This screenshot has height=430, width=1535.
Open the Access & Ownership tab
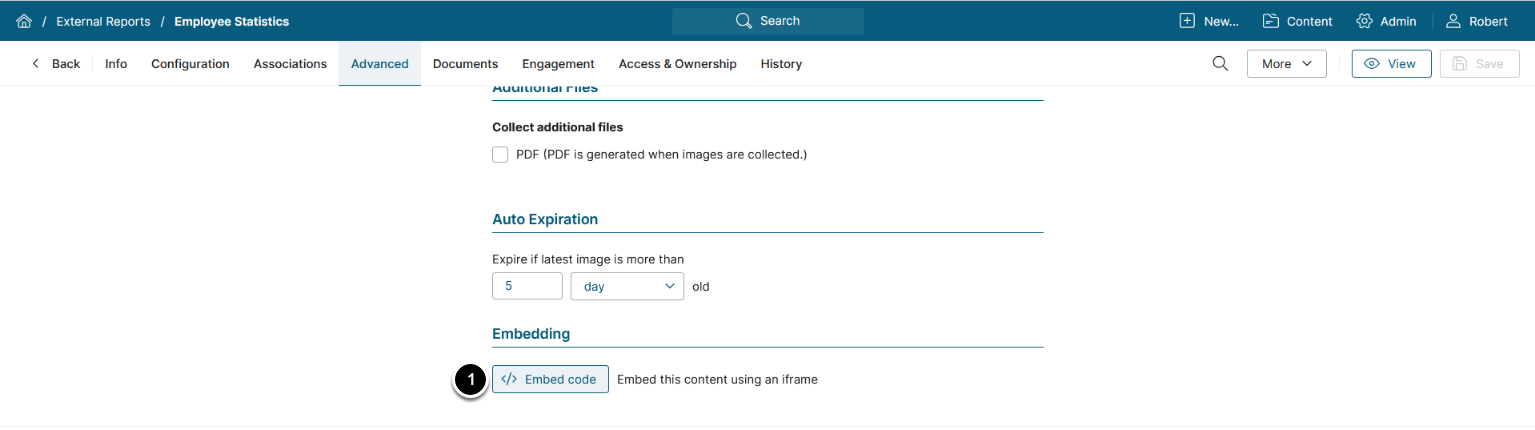677,64
